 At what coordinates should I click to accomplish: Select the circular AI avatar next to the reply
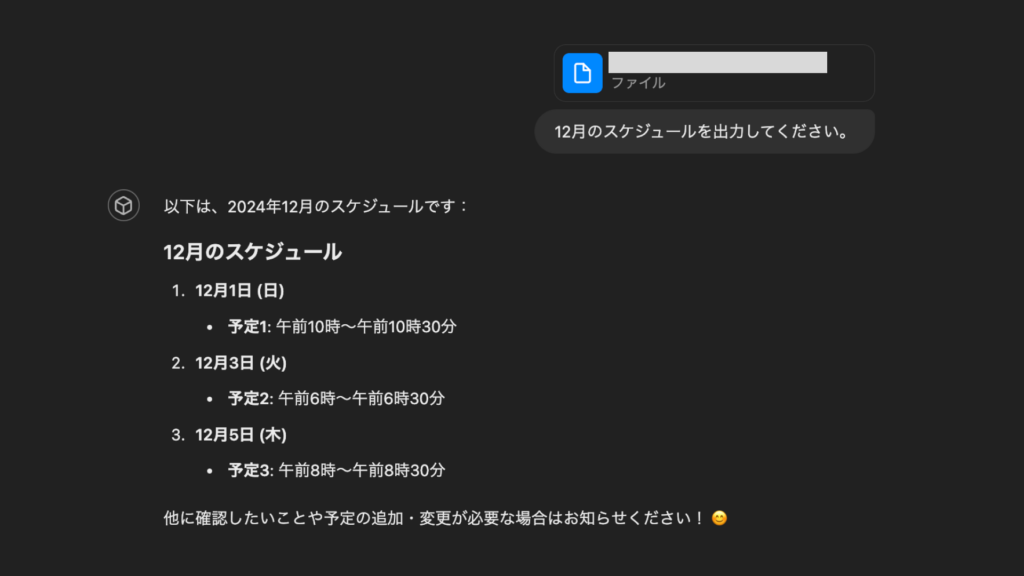coord(123,206)
